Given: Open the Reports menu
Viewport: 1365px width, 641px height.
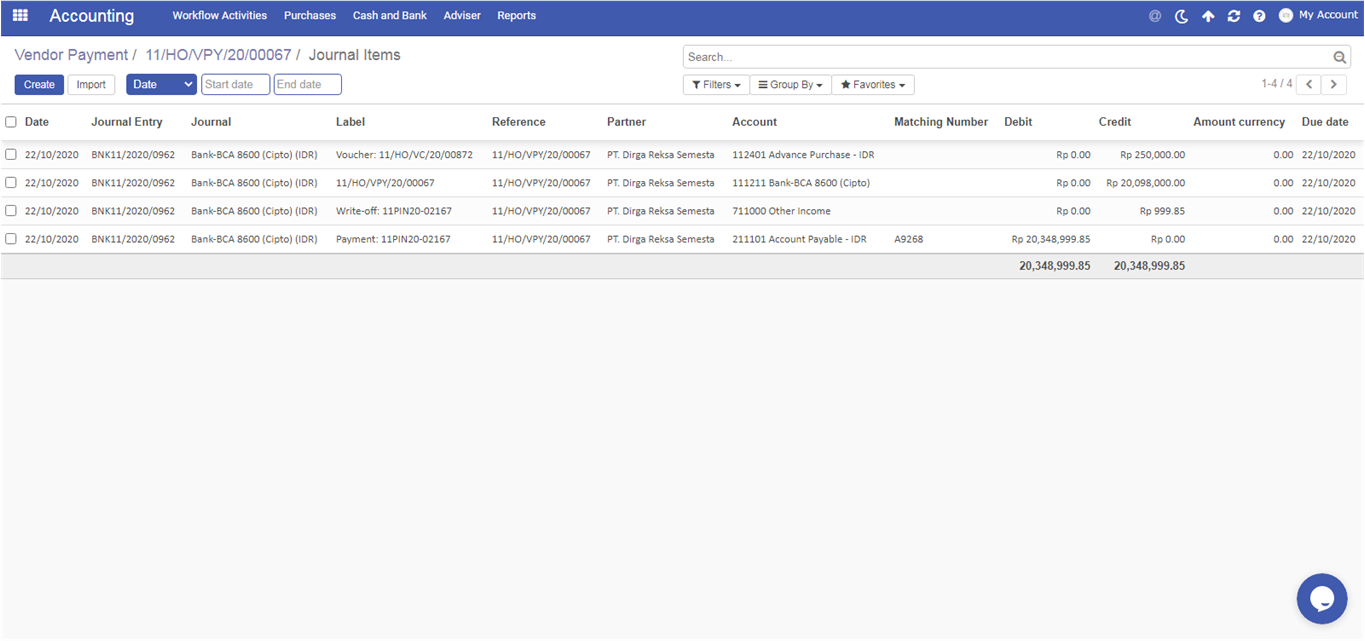Looking at the screenshot, I should (x=516, y=16).
